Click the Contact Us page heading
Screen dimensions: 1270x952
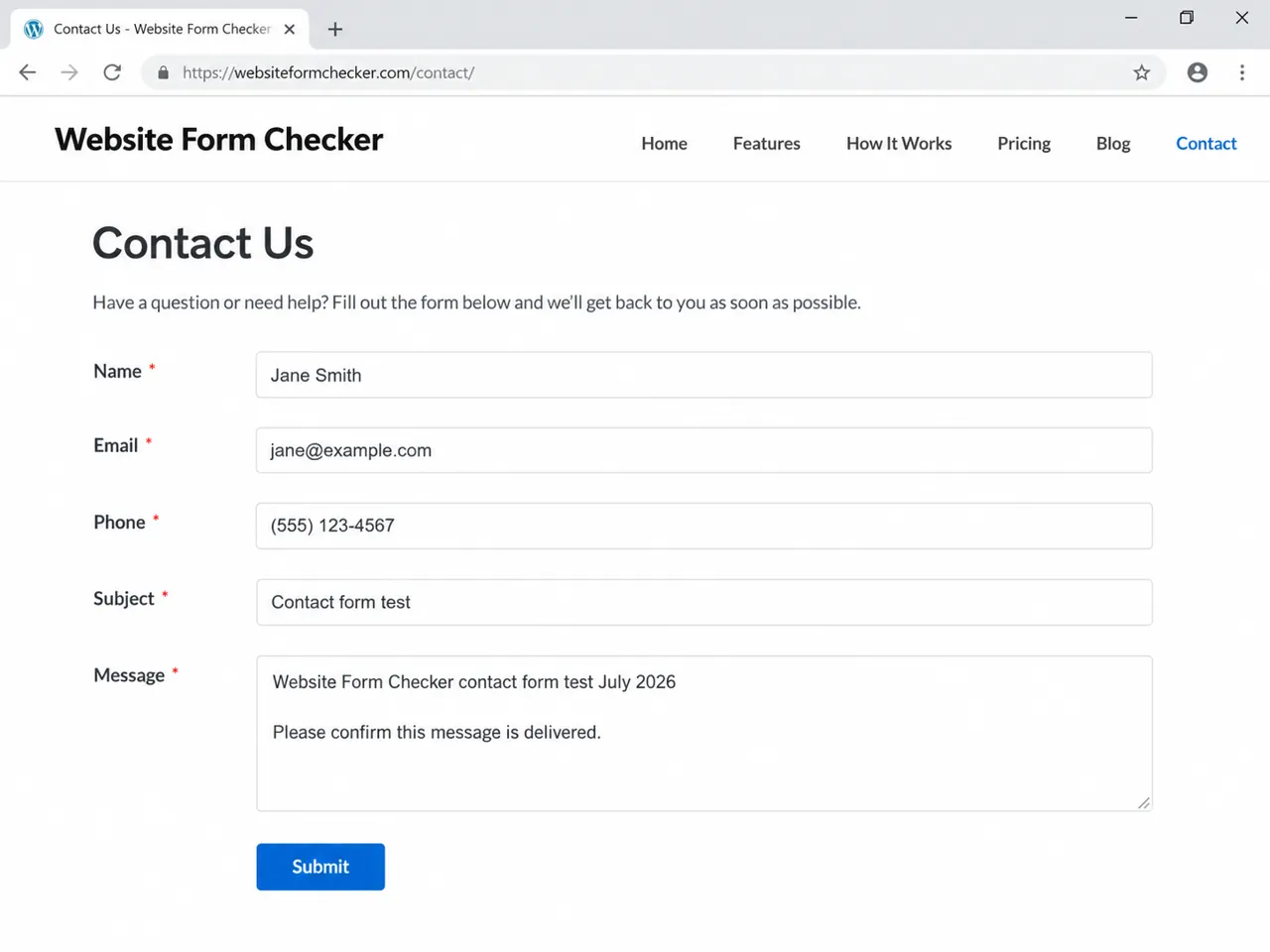(203, 243)
